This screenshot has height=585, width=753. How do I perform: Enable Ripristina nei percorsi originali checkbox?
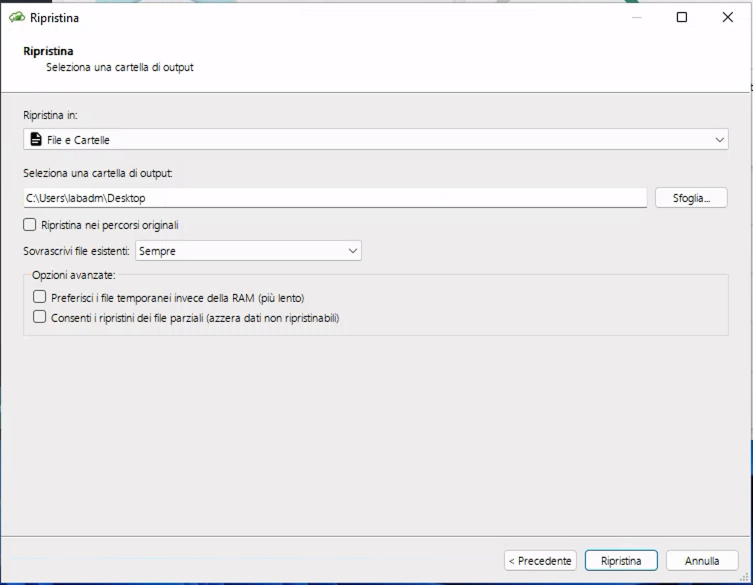click(29, 225)
